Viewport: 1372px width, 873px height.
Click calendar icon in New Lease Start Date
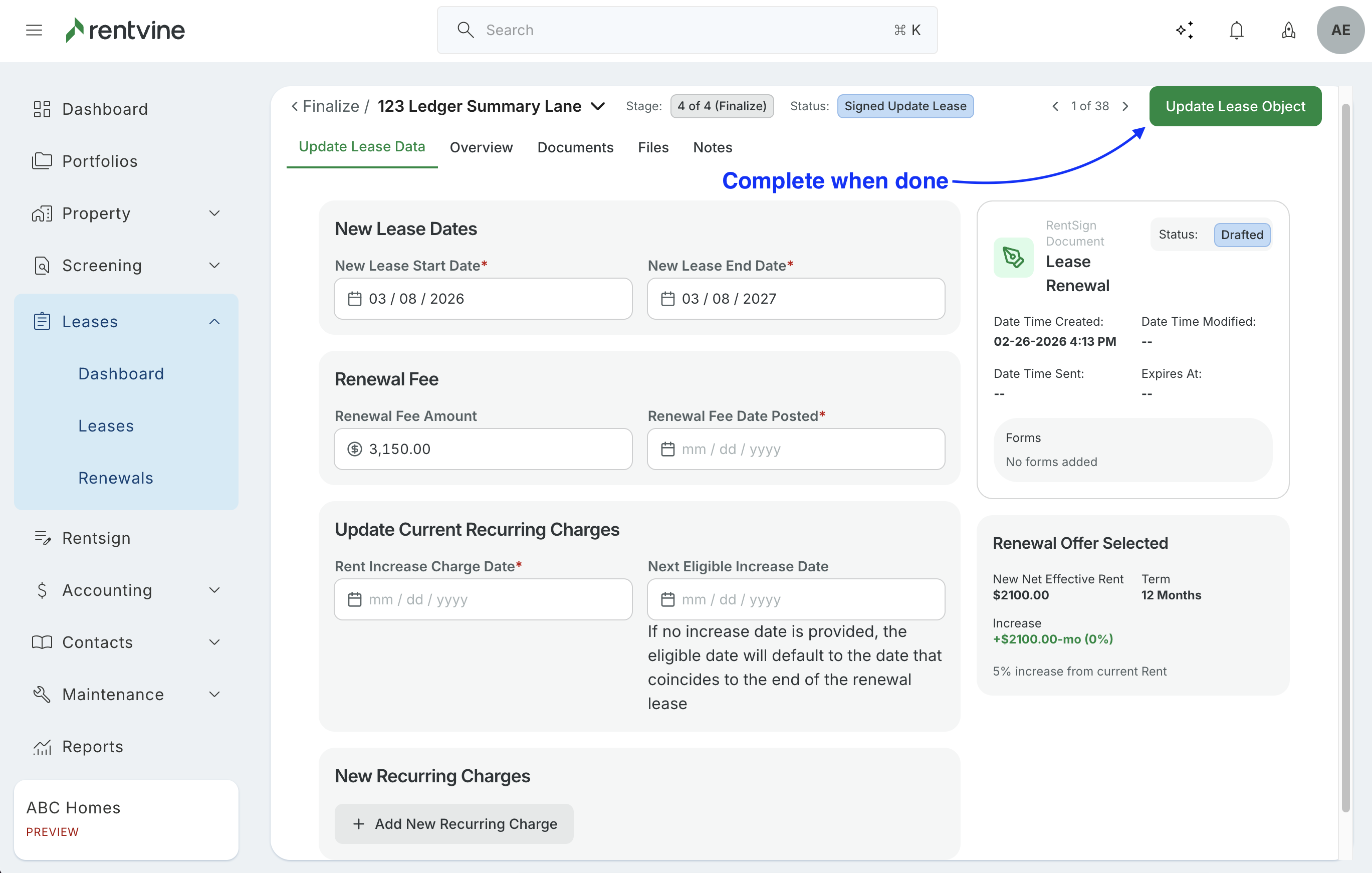(354, 299)
